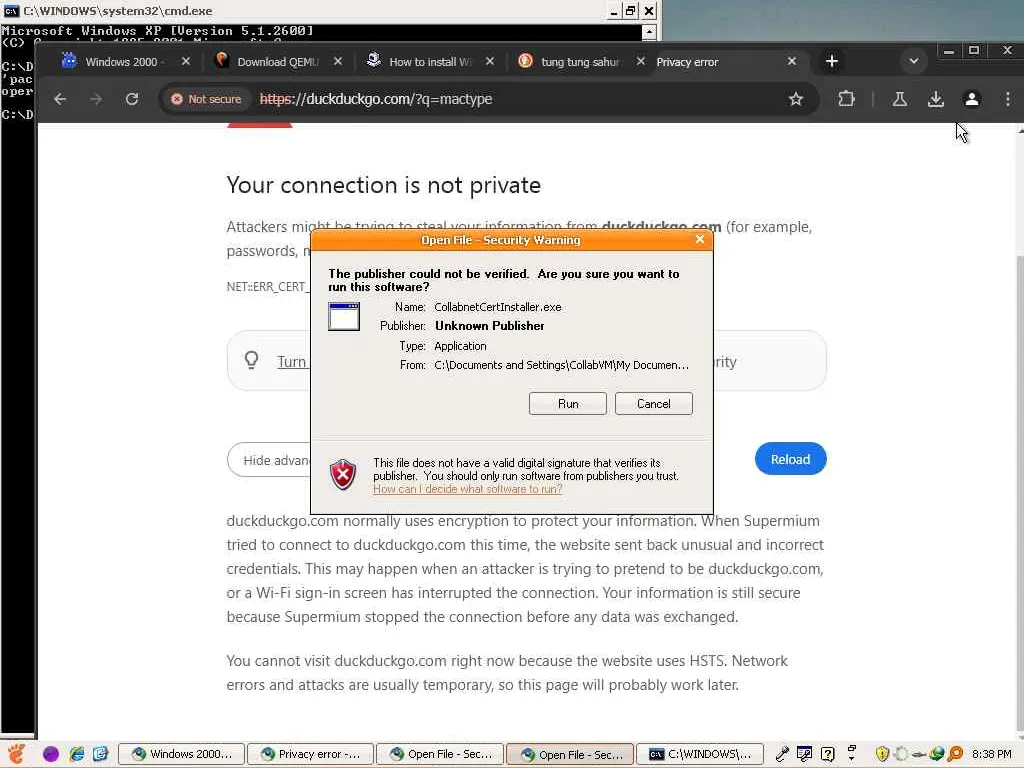Open the downloads icon in the toolbar
Image resolution: width=1024 pixels, height=768 pixels.
(x=935, y=99)
